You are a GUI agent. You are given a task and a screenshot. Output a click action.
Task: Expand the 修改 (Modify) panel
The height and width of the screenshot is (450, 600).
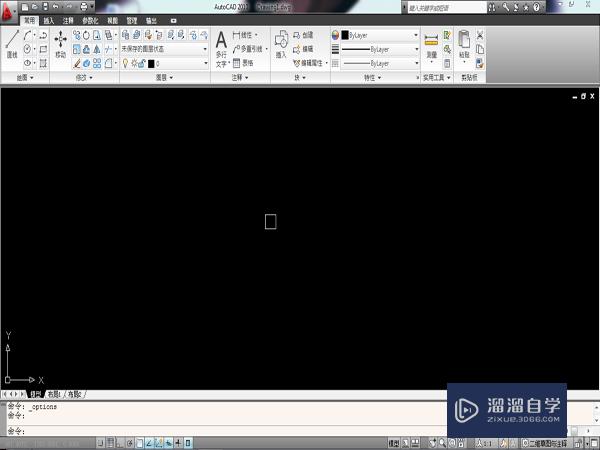pyautogui.click(x=84, y=78)
